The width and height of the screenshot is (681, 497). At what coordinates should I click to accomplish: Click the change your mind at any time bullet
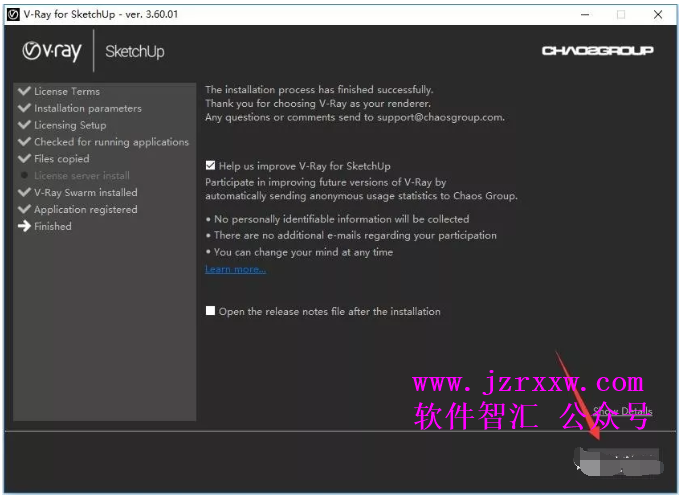click(x=299, y=252)
